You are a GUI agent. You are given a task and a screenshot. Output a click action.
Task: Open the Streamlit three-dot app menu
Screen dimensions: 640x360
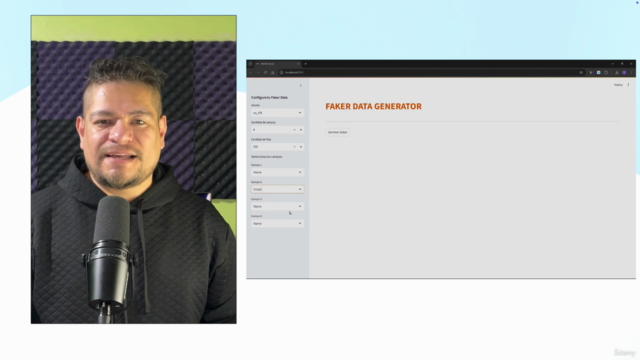628,85
